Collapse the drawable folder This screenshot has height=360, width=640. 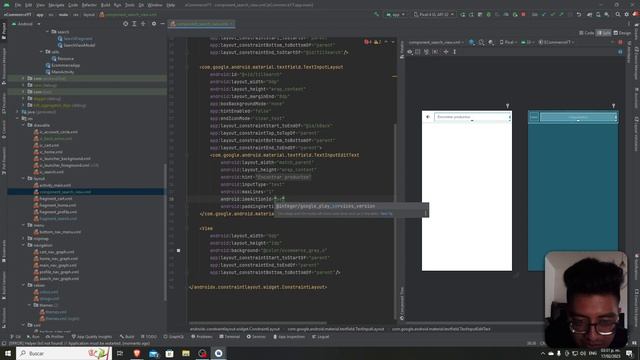[x=24, y=125]
